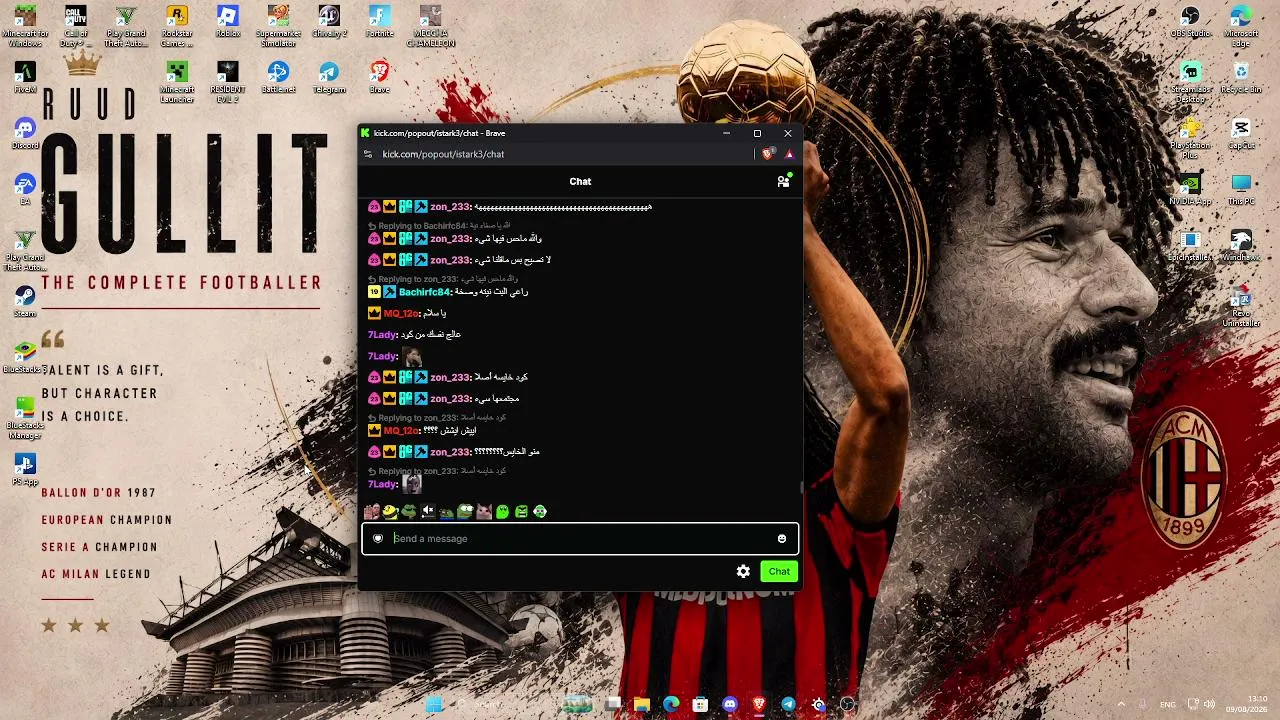Screen dimensions: 1280x720
Task: Open Chivalry 2 desktop shortcut
Action: [x=329, y=22]
